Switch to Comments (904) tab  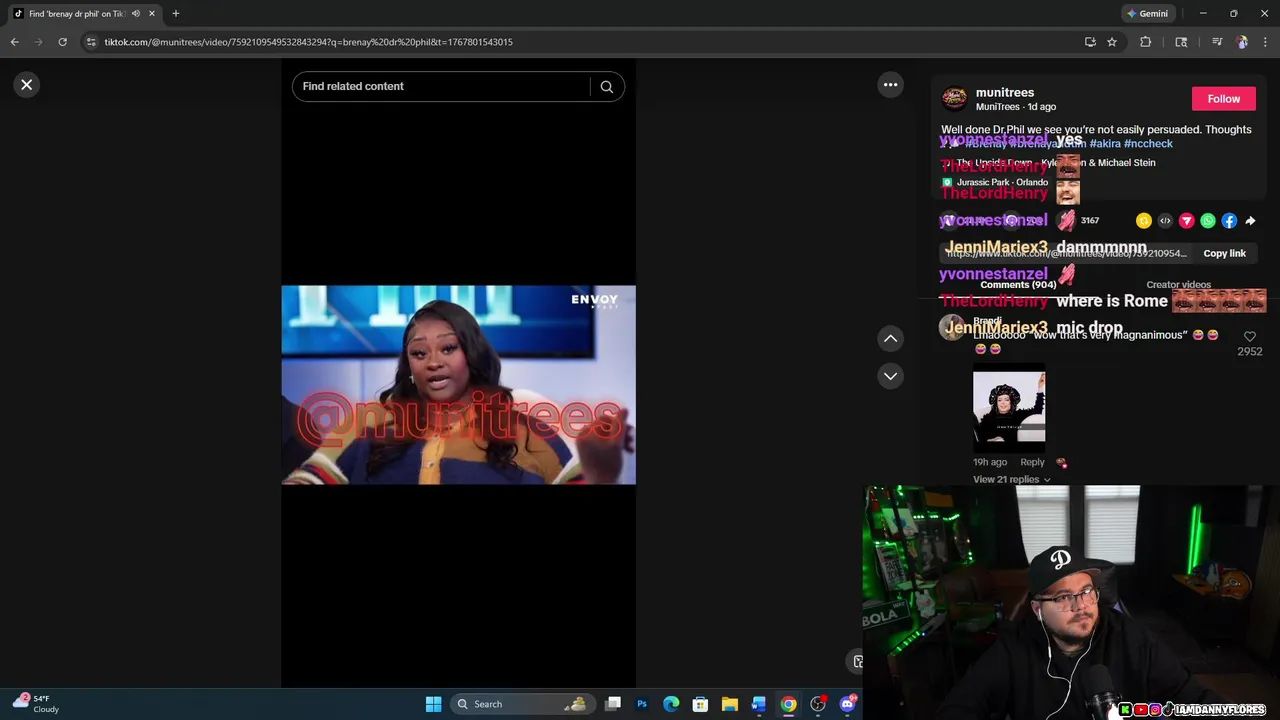[x=1018, y=285]
